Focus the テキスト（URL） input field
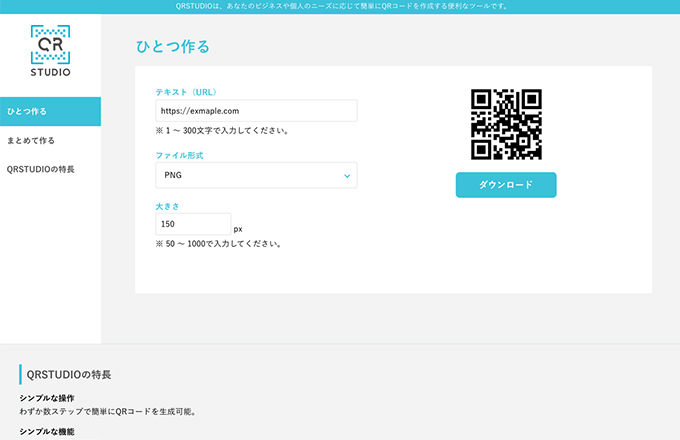Image resolution: width=680 pixels, height=440 pixels. point(256,111)
